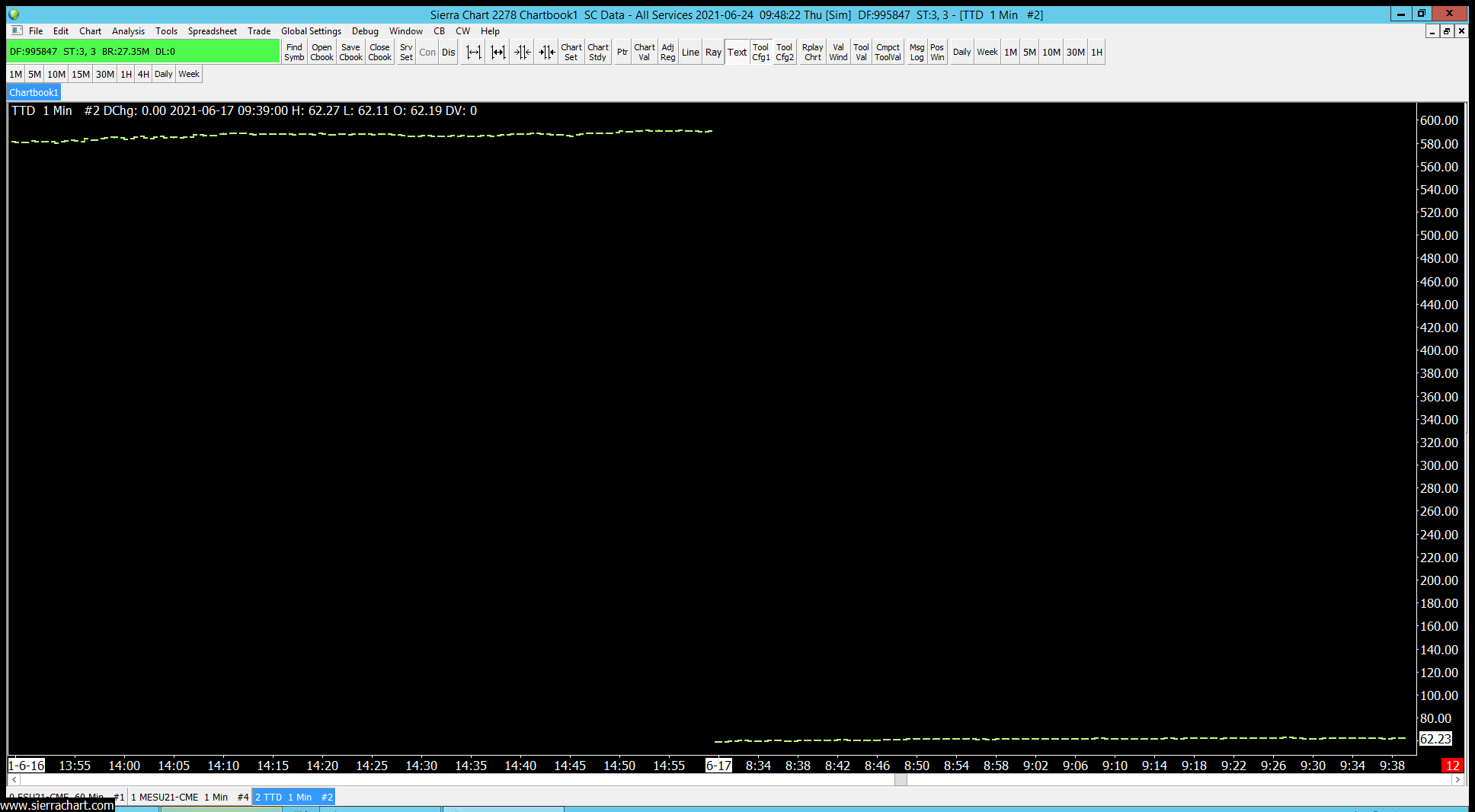Open Srv Set server settings
Screen dimensions: 1475x812
[406, 52]
